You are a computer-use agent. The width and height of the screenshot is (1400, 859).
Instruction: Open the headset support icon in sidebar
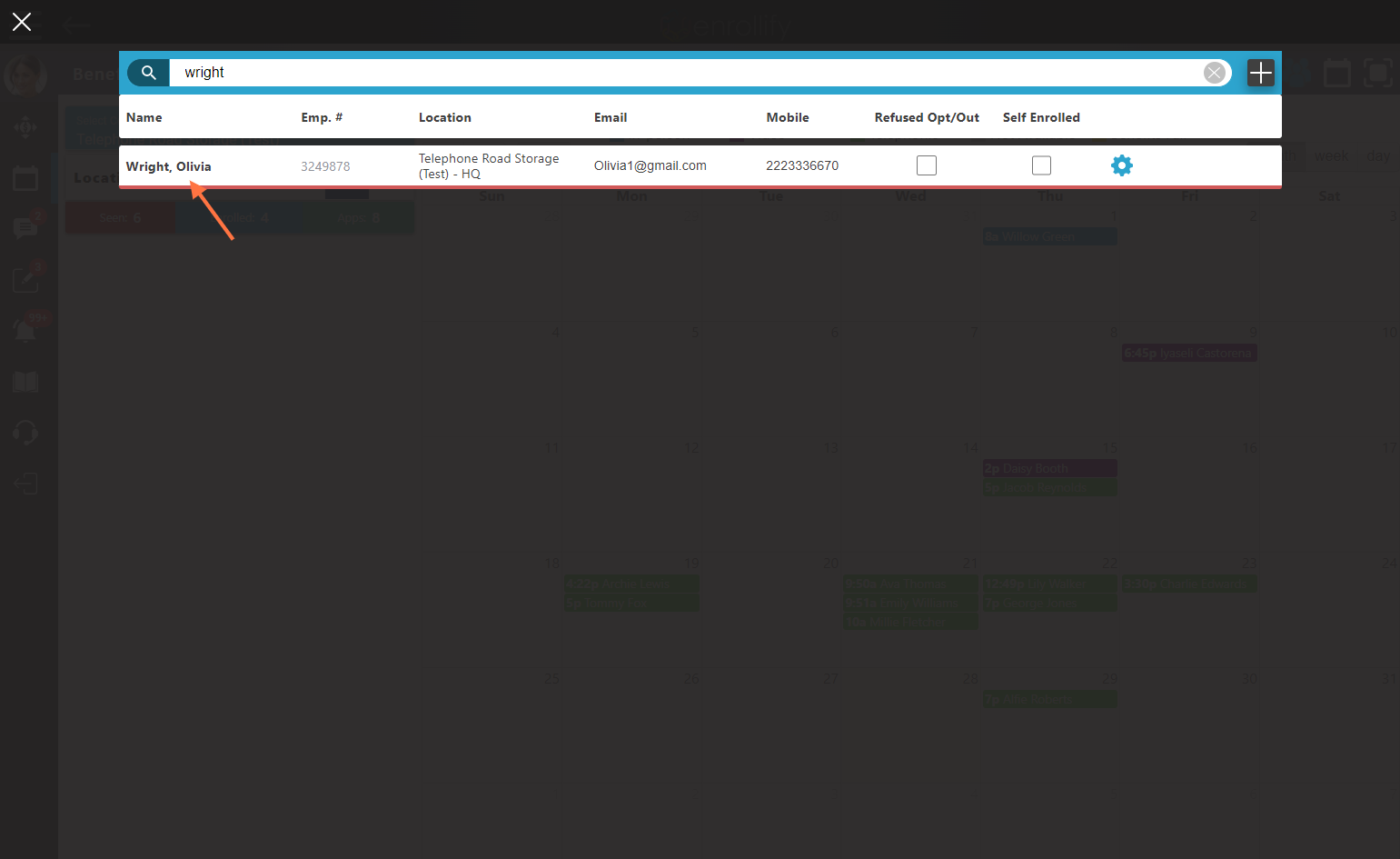pyautogui.click(x=25, y=432)
